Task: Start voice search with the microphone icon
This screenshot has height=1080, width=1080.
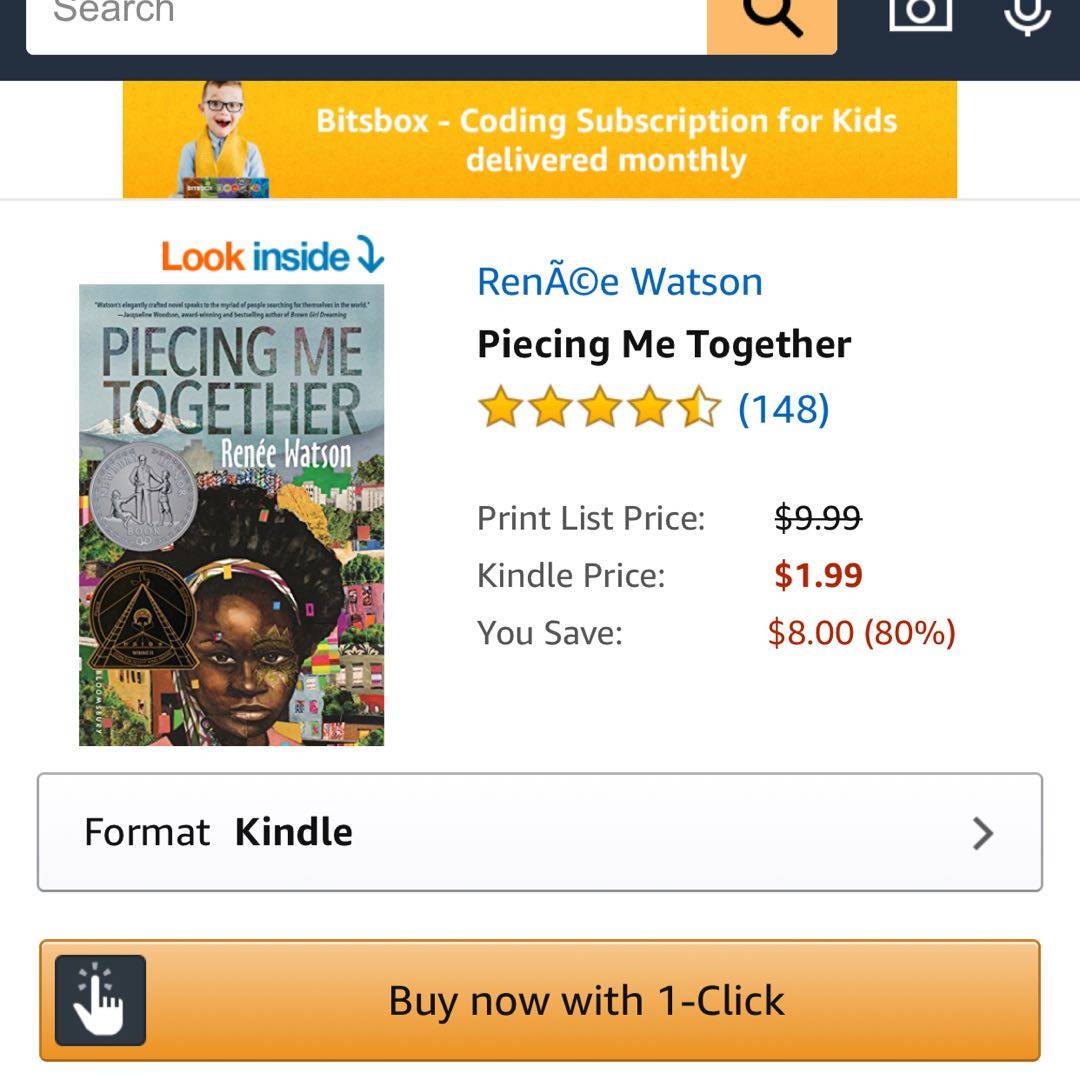Action: coord(1027,14)
